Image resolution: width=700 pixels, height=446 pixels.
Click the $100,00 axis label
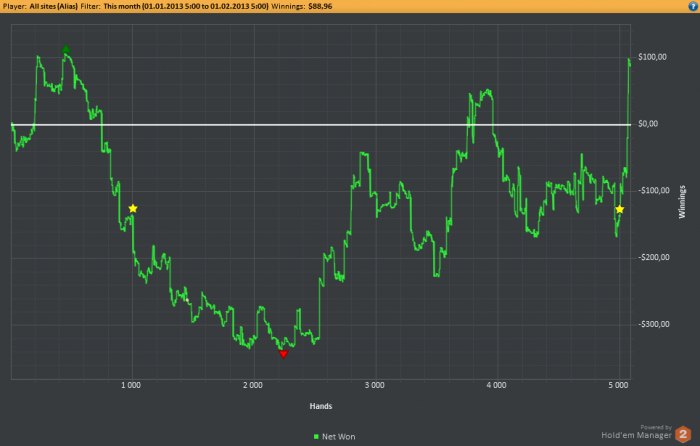(x=652, y=57)
